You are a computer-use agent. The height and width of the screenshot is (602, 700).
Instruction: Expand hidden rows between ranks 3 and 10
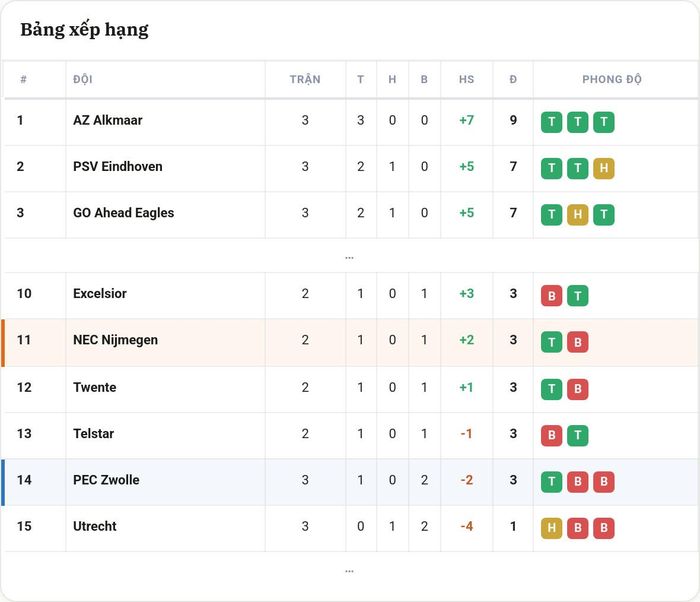click(350, 257)
